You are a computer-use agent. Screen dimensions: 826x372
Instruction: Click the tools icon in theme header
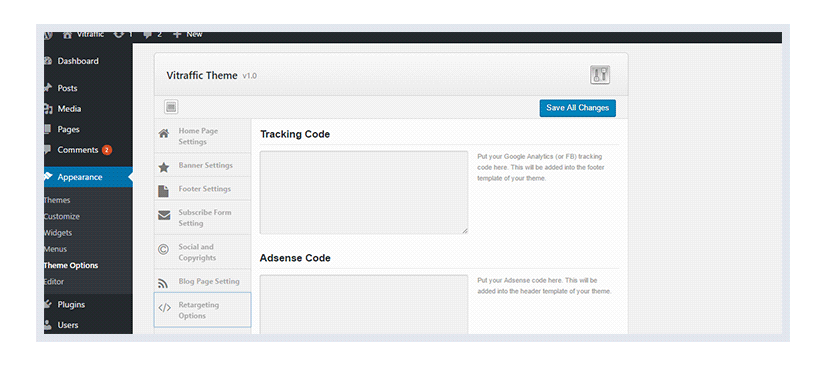(599, 75)
